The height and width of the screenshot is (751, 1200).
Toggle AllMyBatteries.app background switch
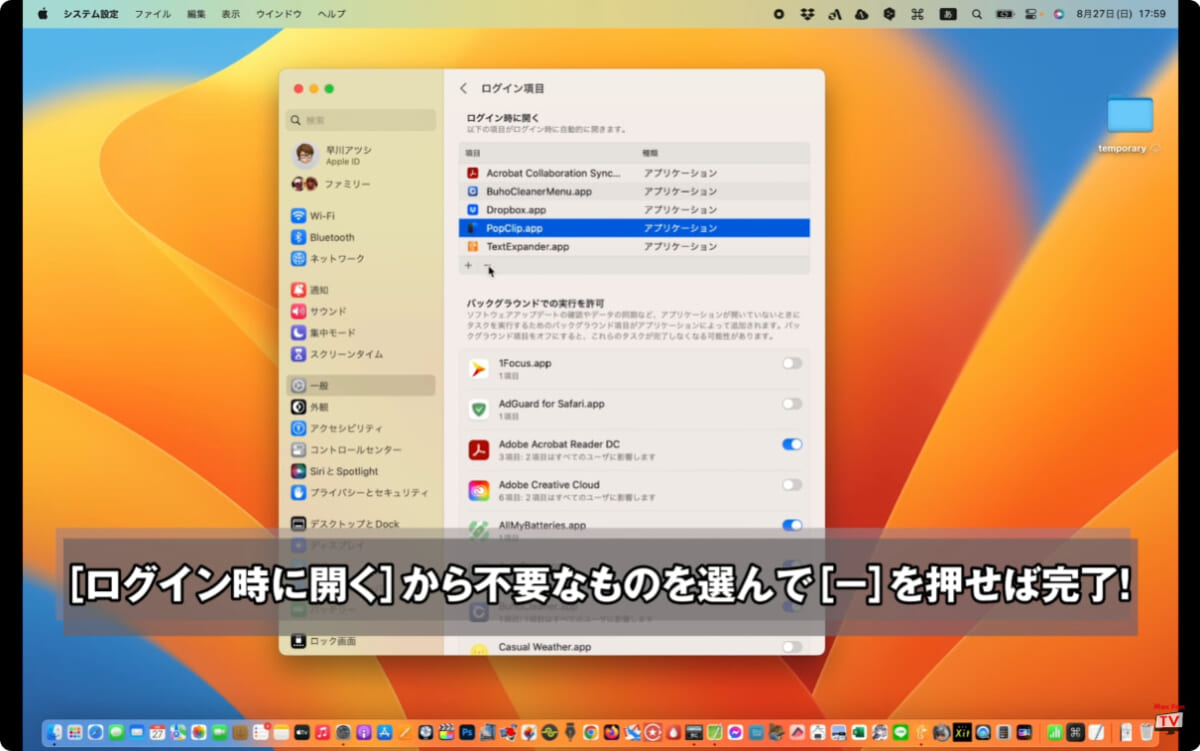point(792,524)
